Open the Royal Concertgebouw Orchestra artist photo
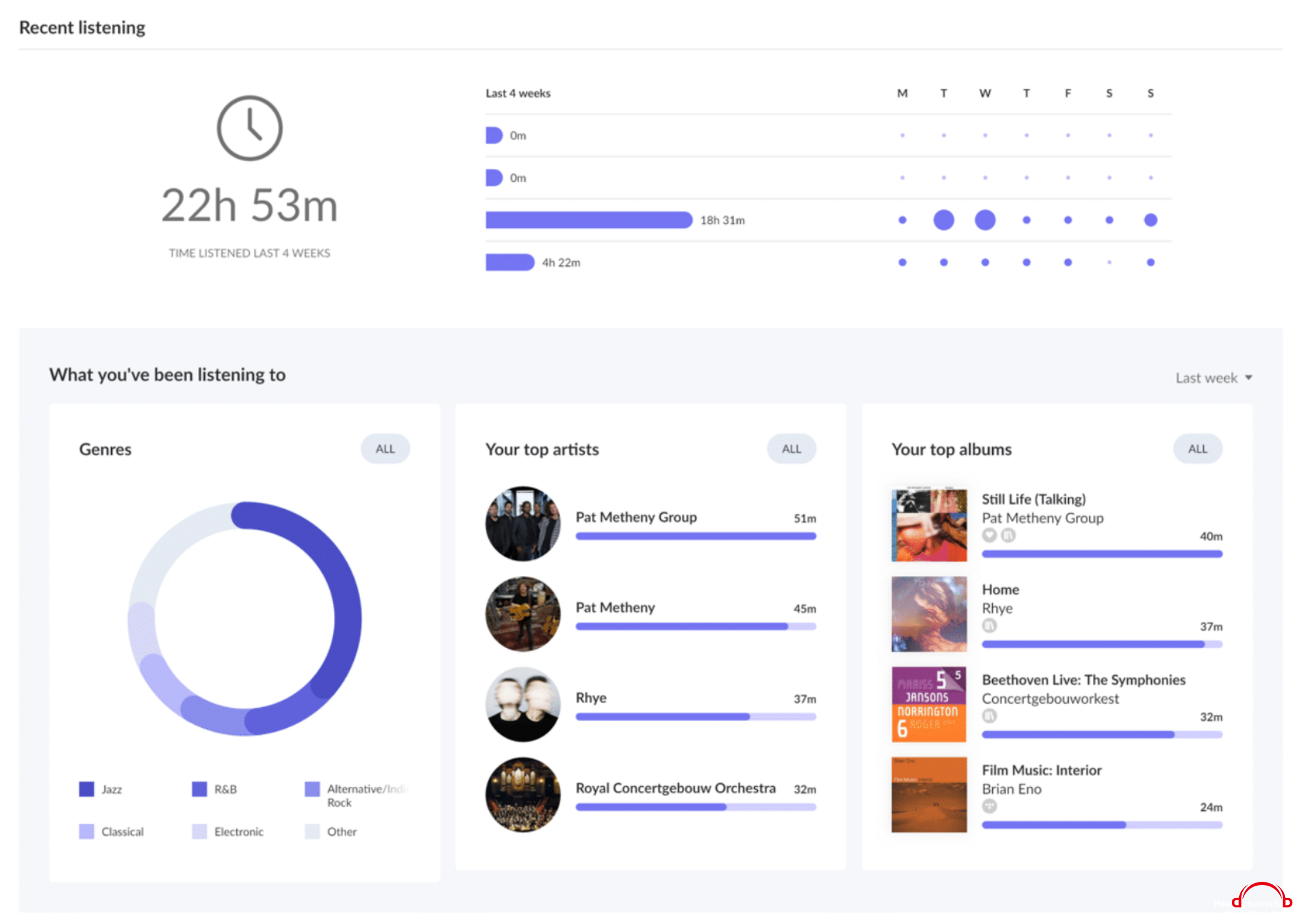 pos(523,794)
